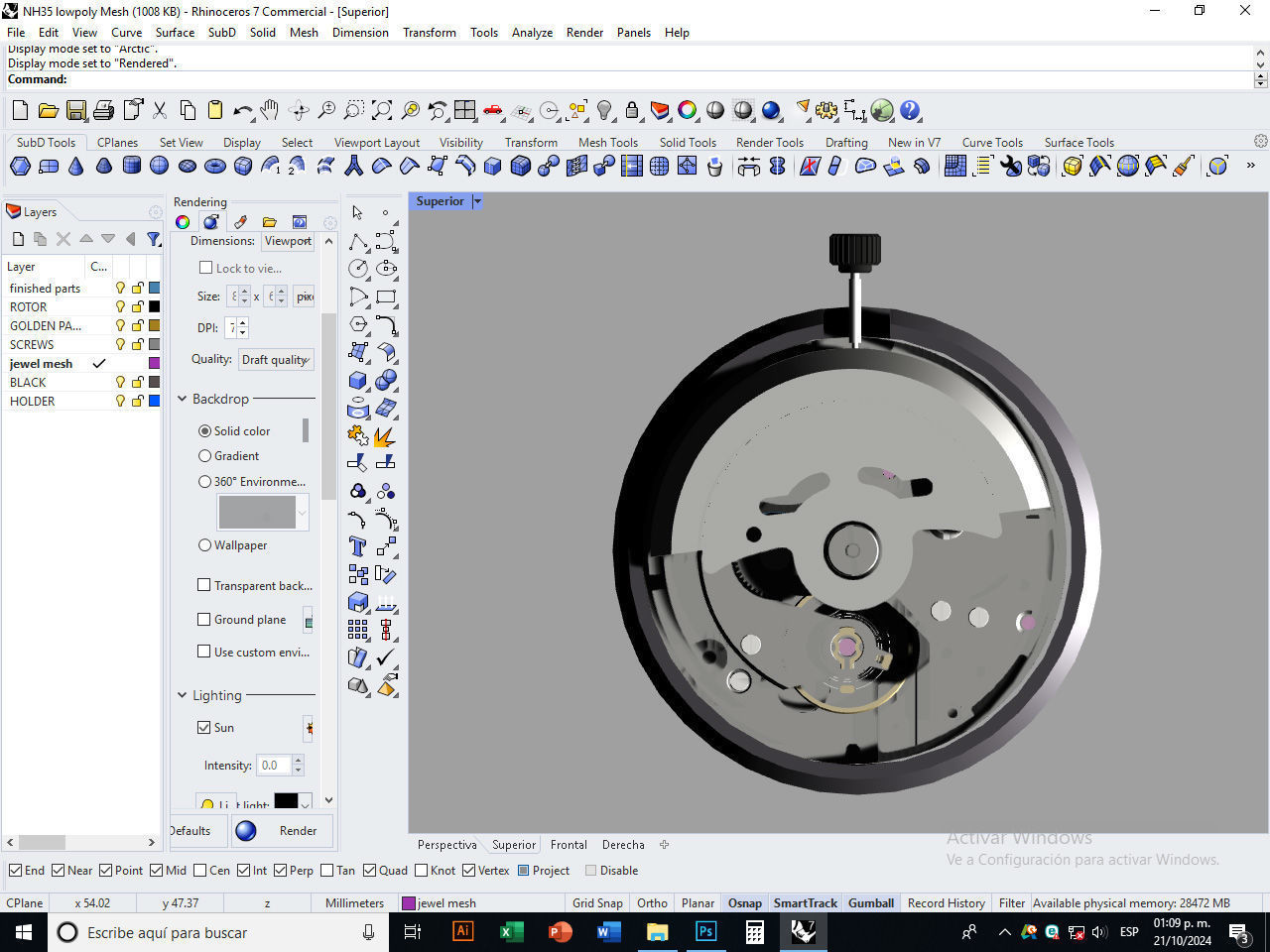Uncheck the Sun lighting checkbox

[x=204, y=728]
